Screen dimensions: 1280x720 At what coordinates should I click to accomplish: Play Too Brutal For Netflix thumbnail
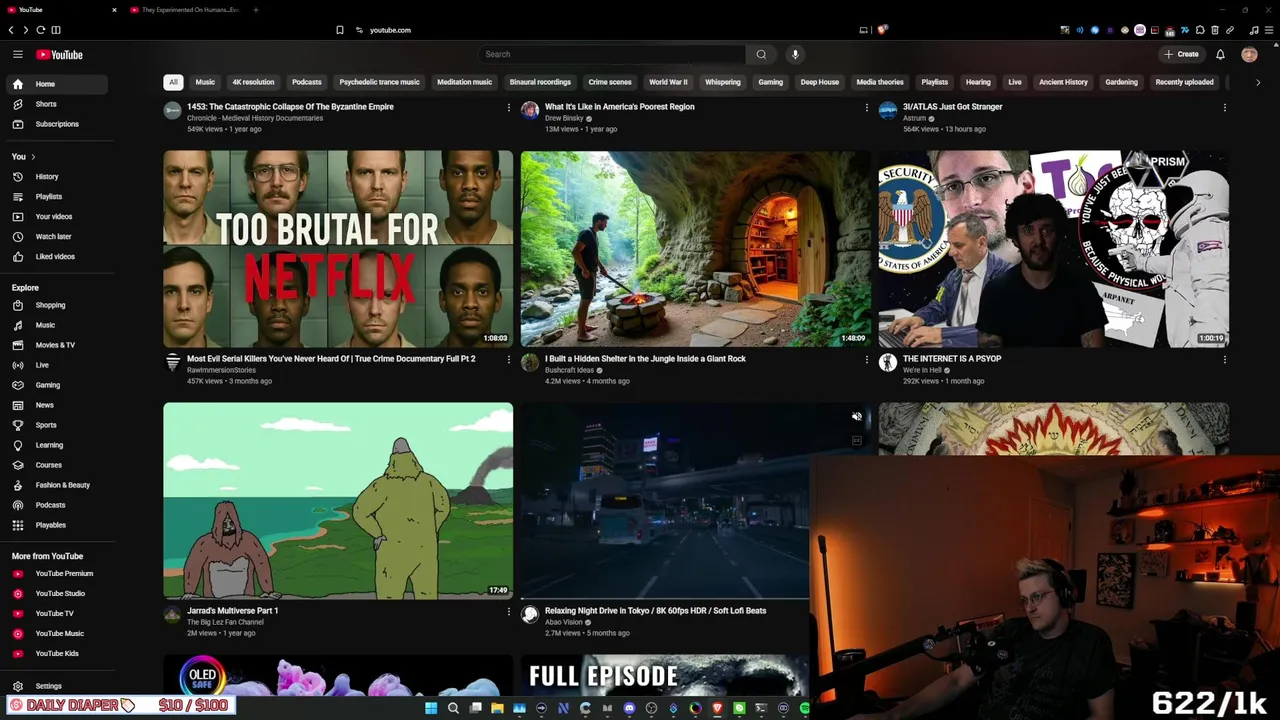tap(338, 248)
